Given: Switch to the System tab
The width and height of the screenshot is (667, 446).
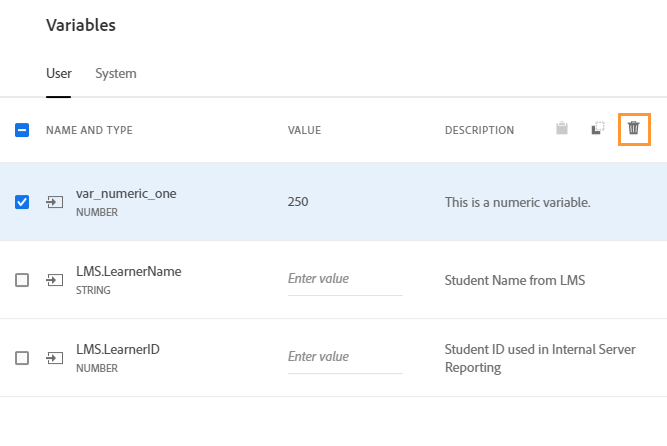Looking at the screenshot, I should coord(116,74).
